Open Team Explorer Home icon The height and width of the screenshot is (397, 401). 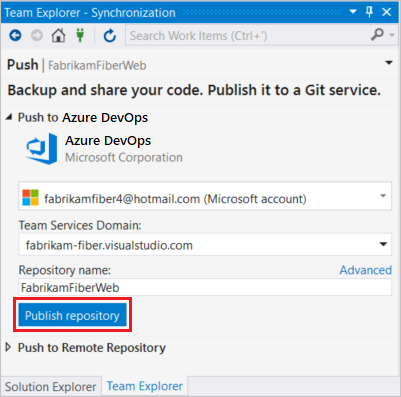click(58, 35)
